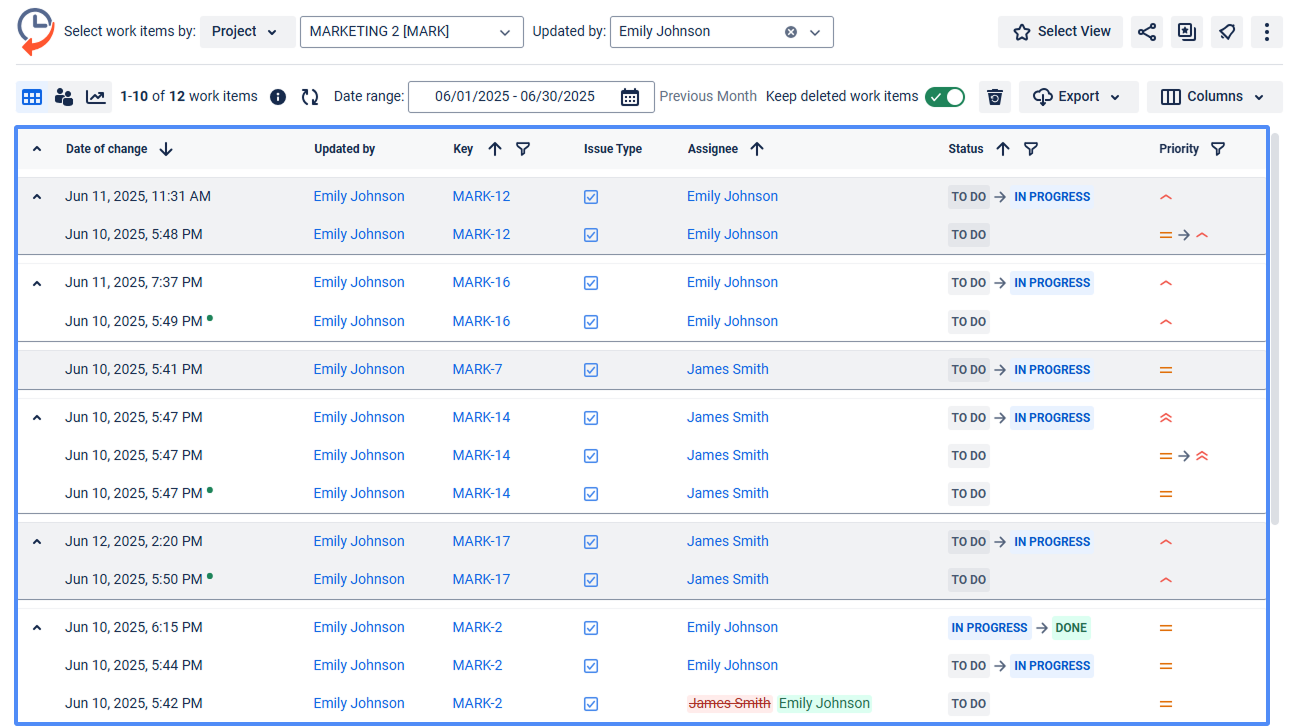
Task: Open the Key column filter icon
Action: 523,149
